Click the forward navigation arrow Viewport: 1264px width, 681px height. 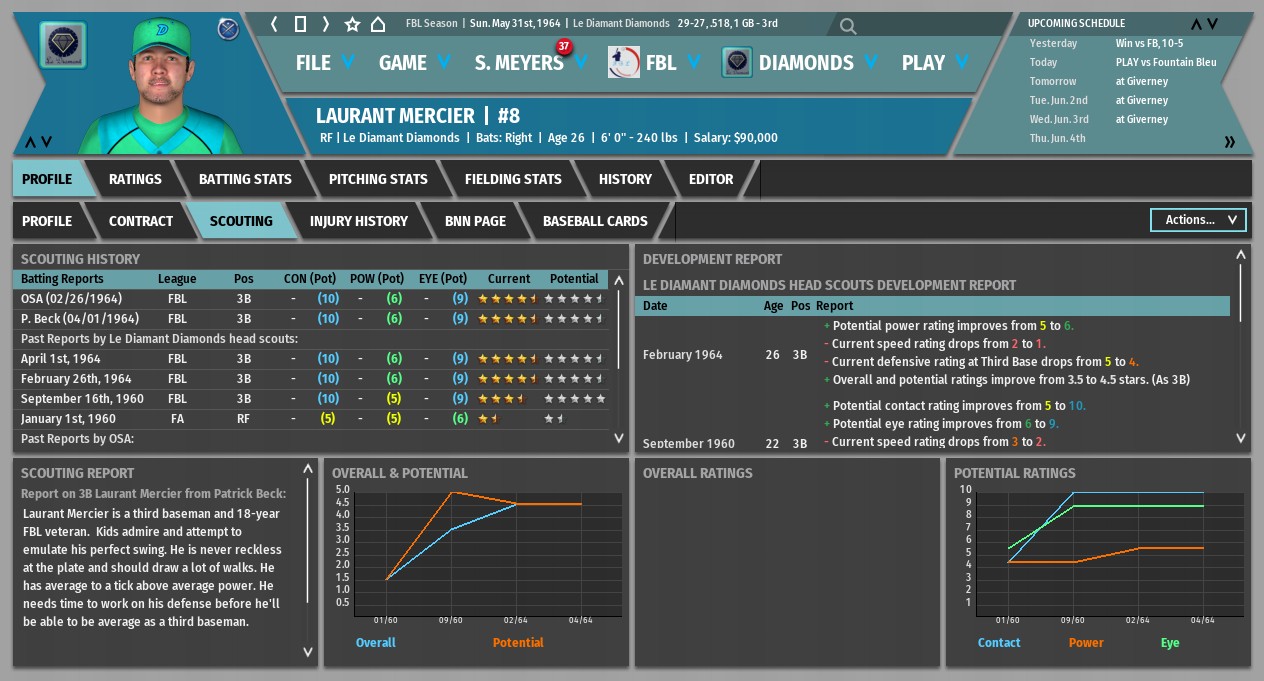[x=325, y=24]
